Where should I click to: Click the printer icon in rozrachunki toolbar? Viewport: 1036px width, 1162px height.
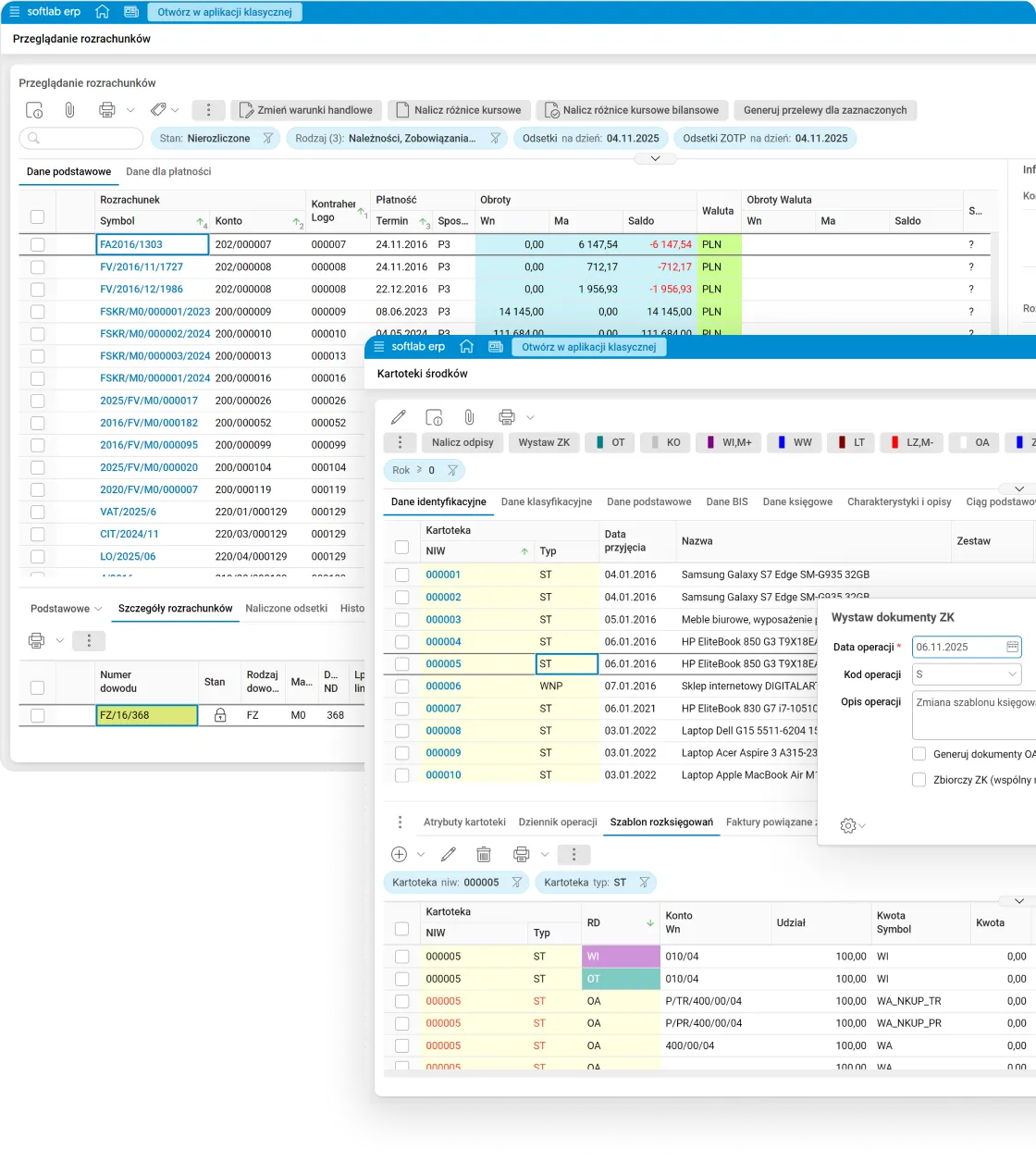click(x=107, y=110)
